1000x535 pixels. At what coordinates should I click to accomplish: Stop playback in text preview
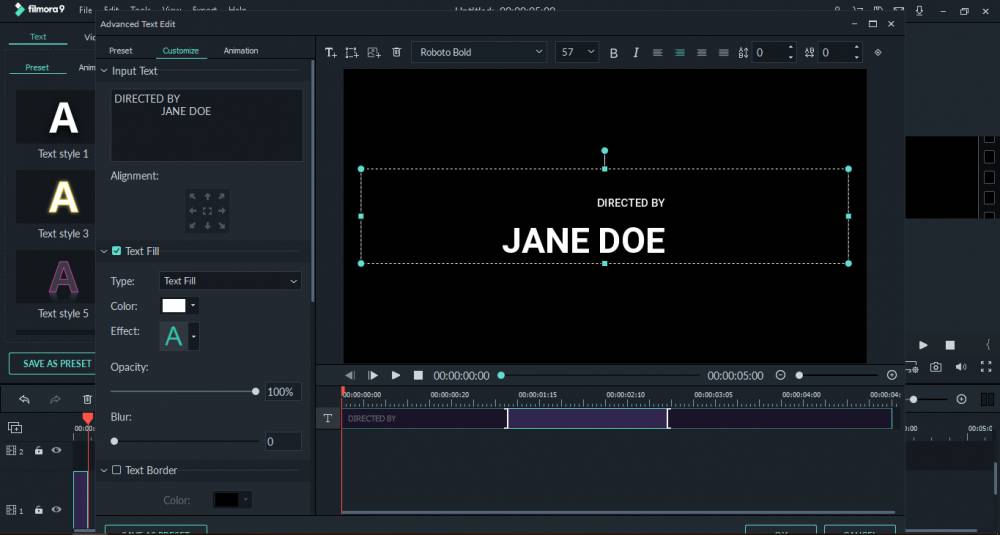tap(418, 376)
